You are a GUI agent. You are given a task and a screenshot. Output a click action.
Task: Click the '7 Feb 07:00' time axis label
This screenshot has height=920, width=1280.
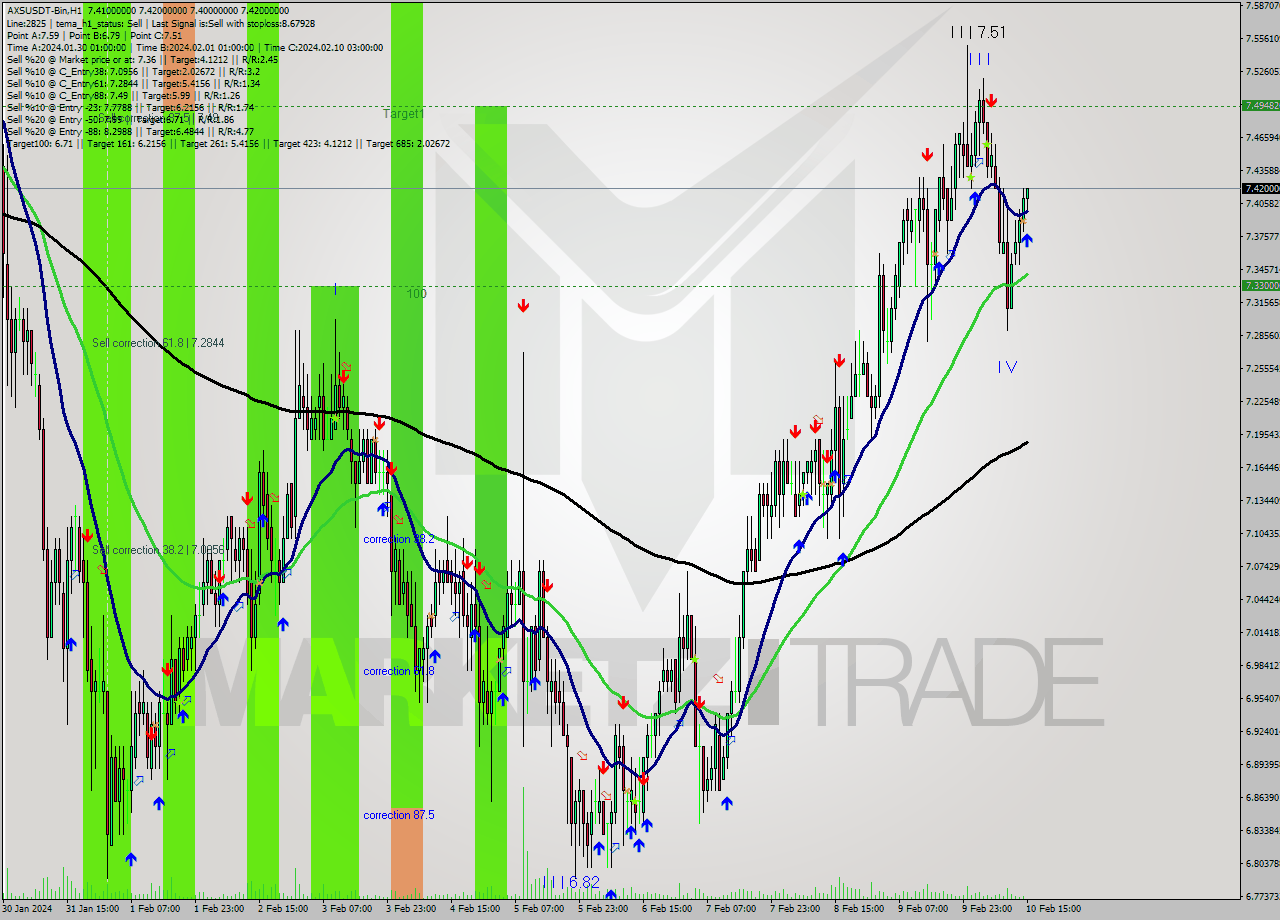click(733, 909)
